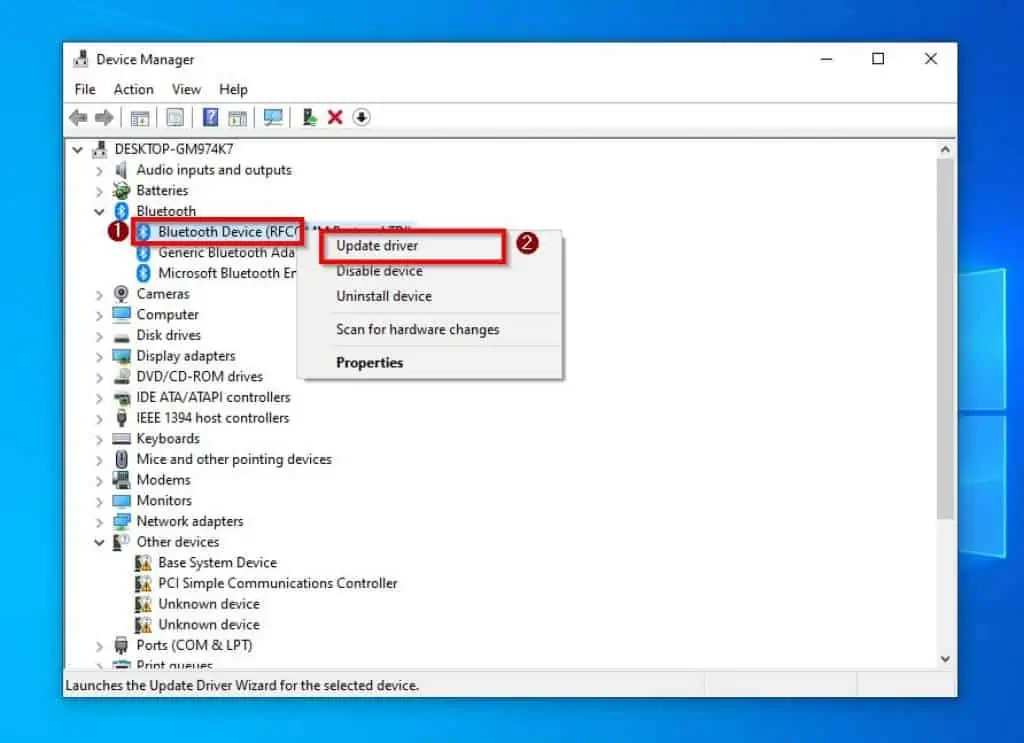Click the Properties sheet toolbar icon
Image resolution: width=1024 pixels, height=743 pixels.
[x=175, y=118]
